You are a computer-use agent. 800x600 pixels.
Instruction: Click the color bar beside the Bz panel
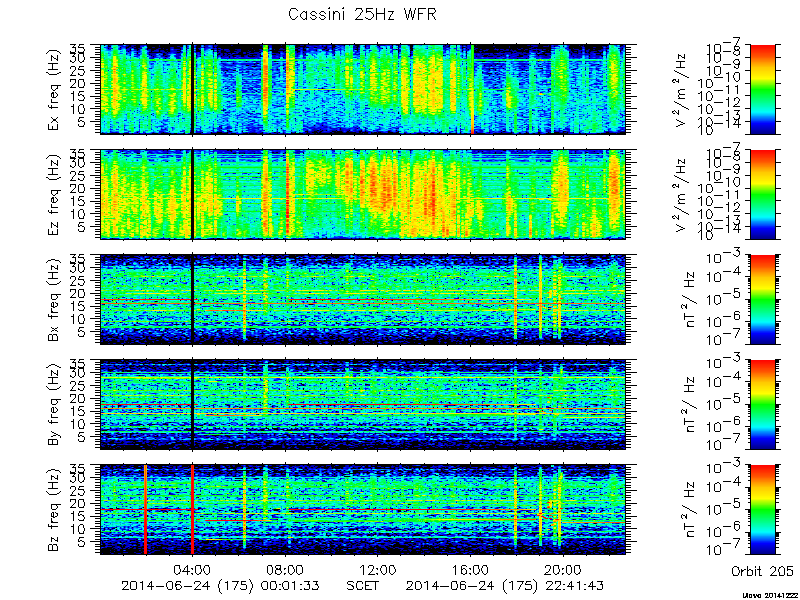click(x=763, y=510)
